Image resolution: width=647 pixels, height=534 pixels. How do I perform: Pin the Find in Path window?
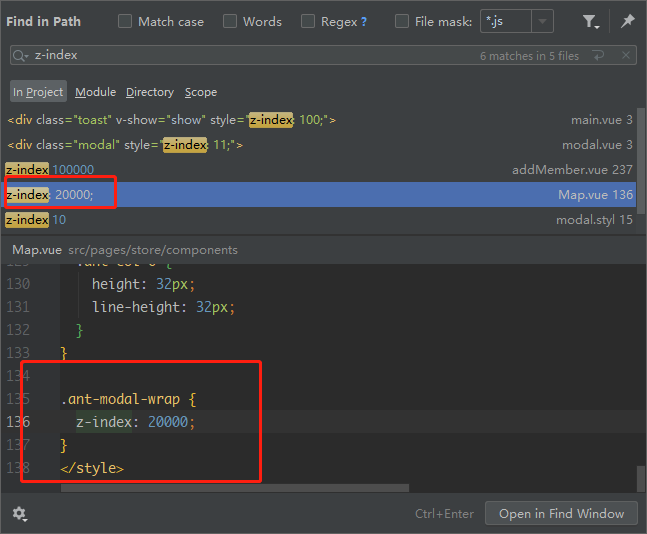click(x=627, y=21)
